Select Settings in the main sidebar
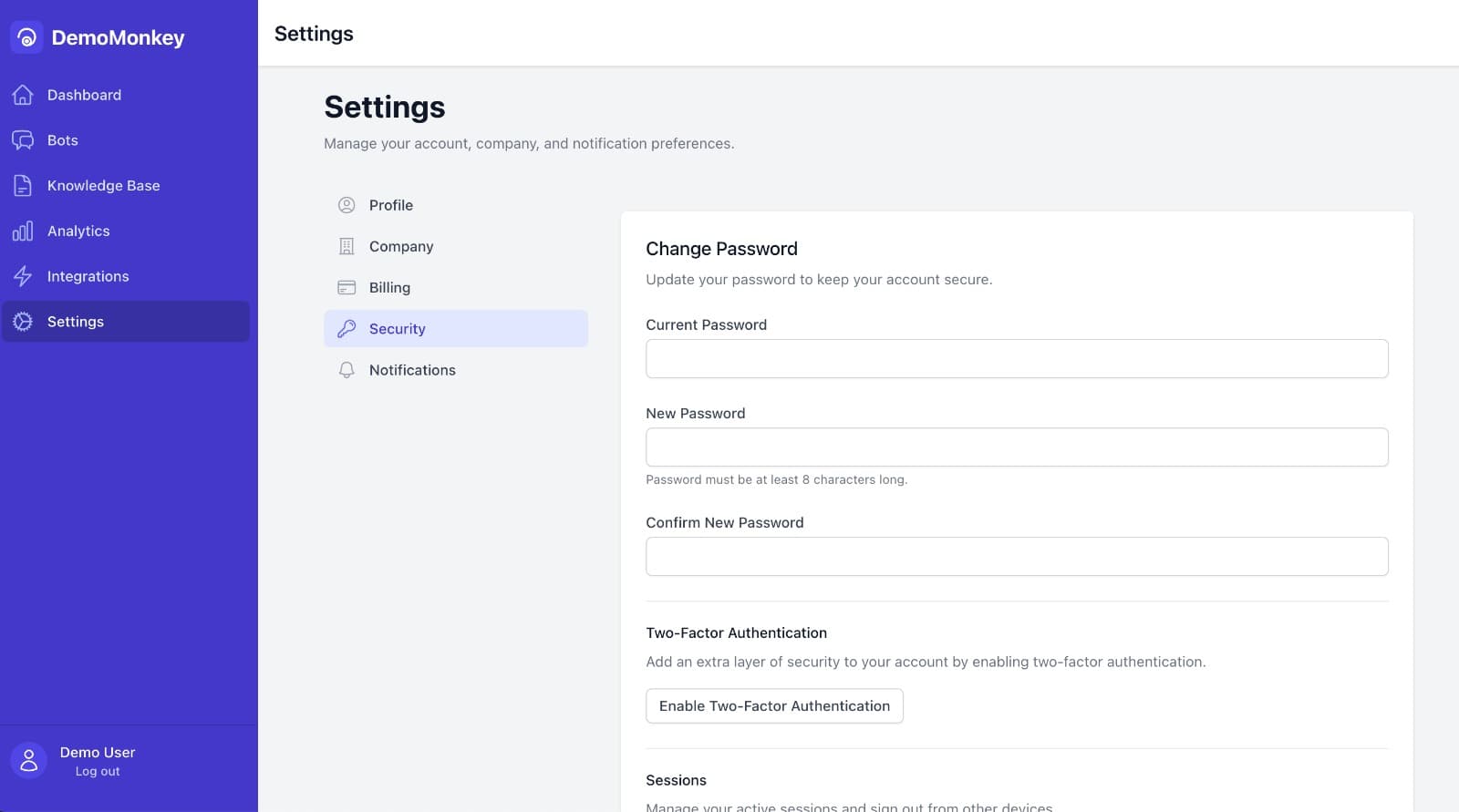 click(x=126, y=322)
